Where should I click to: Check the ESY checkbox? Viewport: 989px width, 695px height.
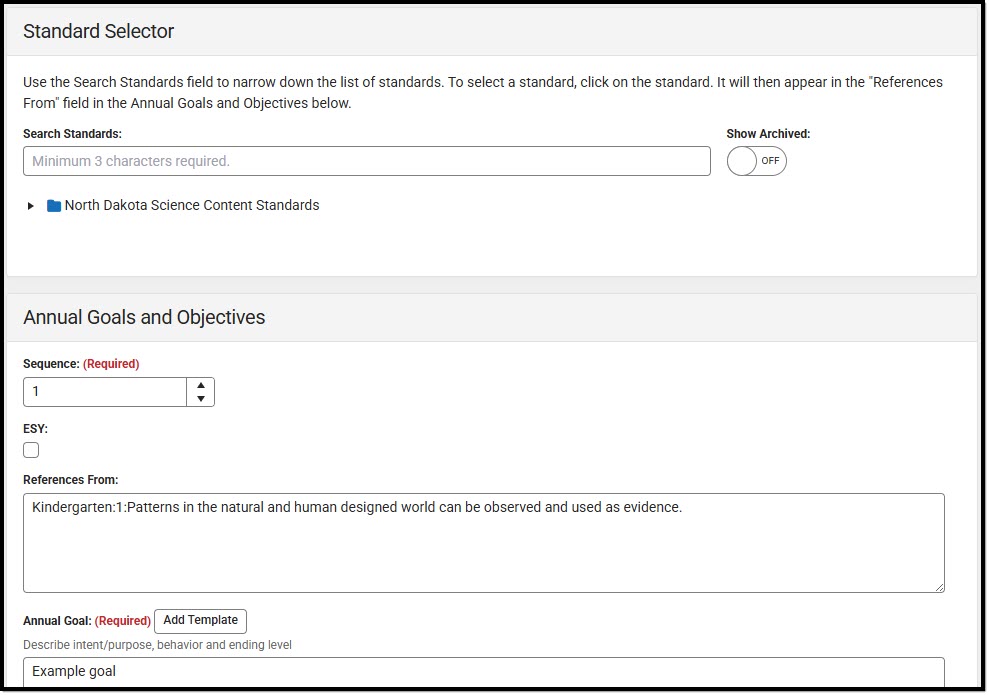point(31,450)
